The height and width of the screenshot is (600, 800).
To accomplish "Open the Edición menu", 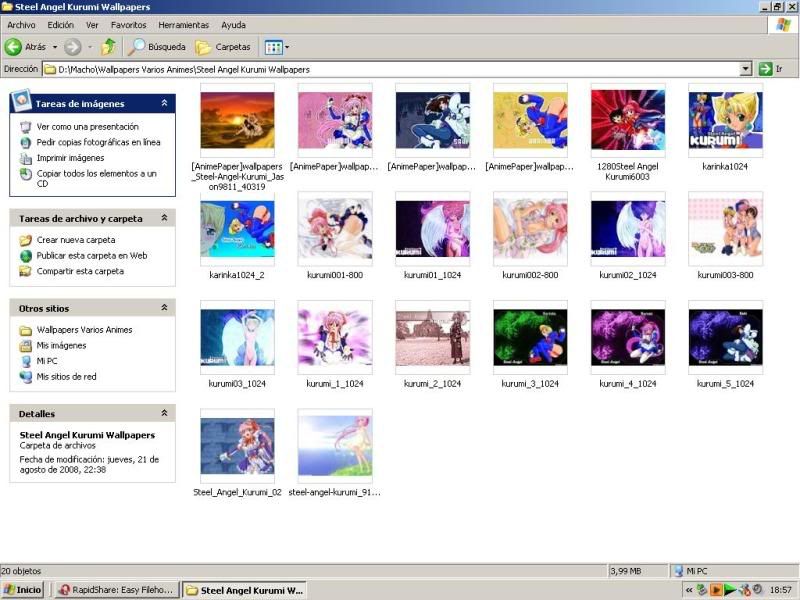I will 61,25.
